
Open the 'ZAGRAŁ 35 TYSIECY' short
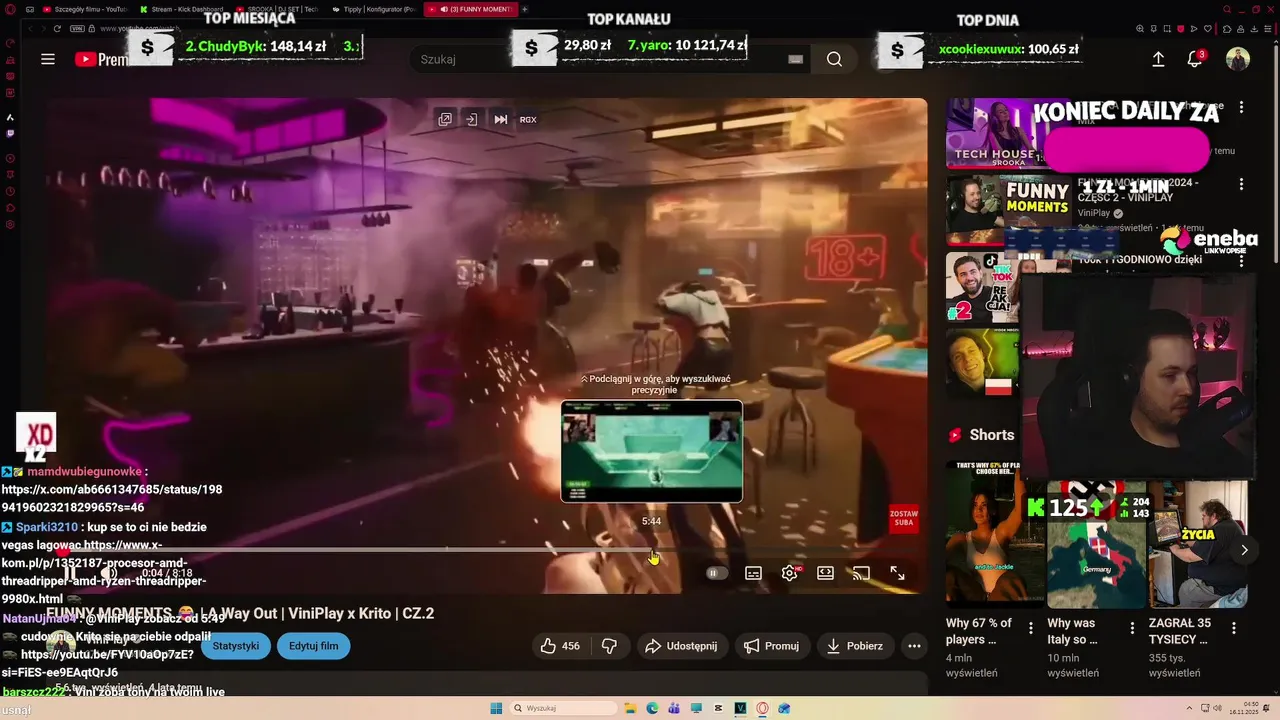pos(1198,544)
